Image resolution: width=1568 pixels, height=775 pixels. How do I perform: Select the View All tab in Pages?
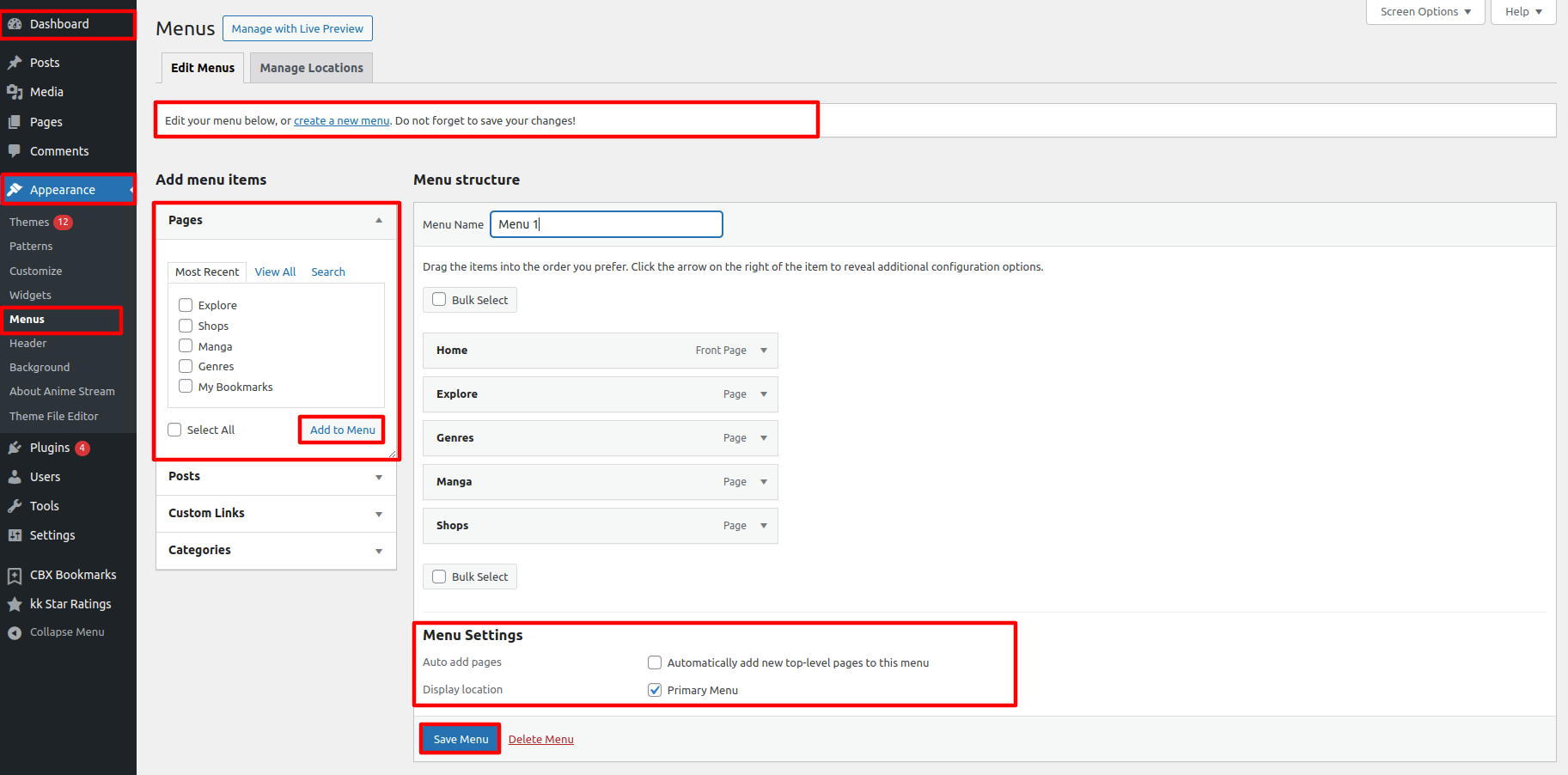click(275, 272)
